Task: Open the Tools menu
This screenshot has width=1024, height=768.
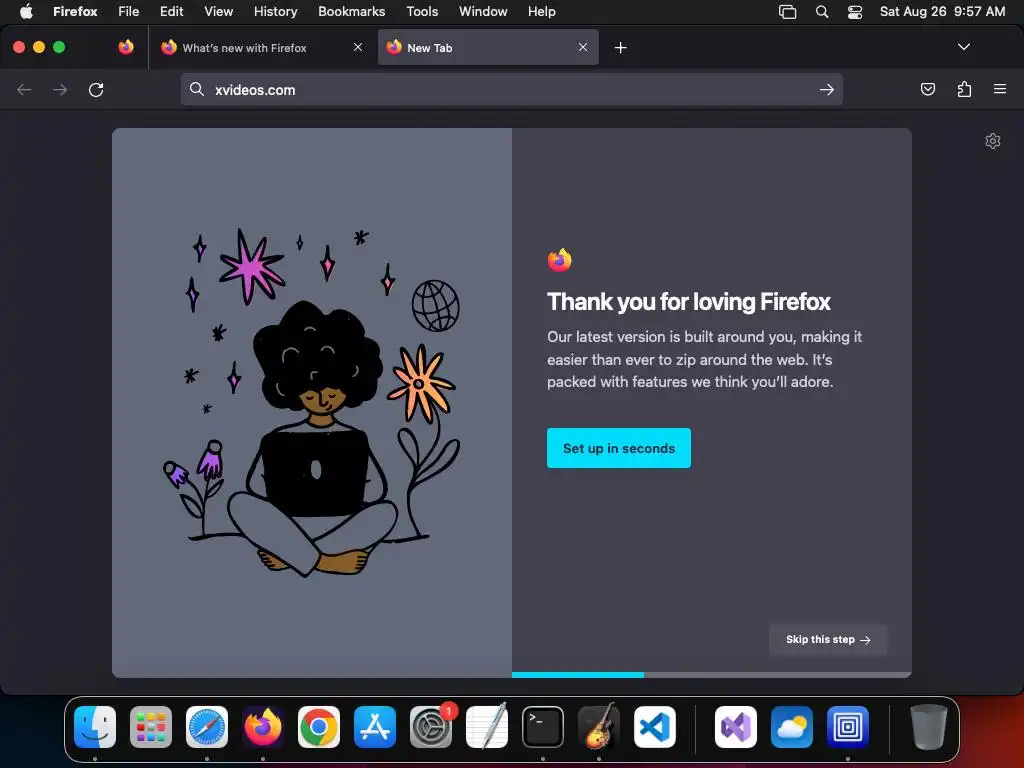Action: coord(422,11)
